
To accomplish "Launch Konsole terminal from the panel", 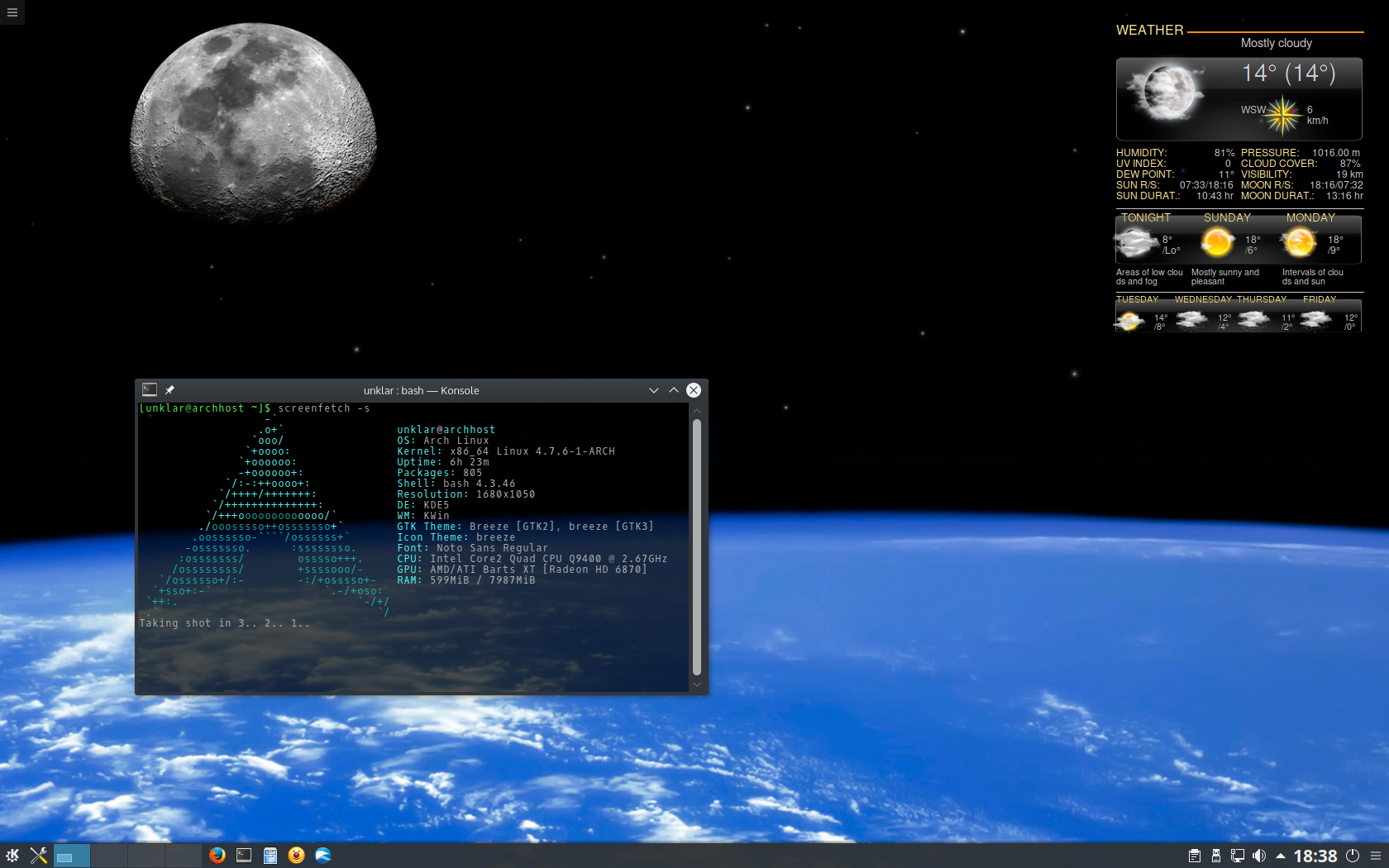I will click(244, 856).
